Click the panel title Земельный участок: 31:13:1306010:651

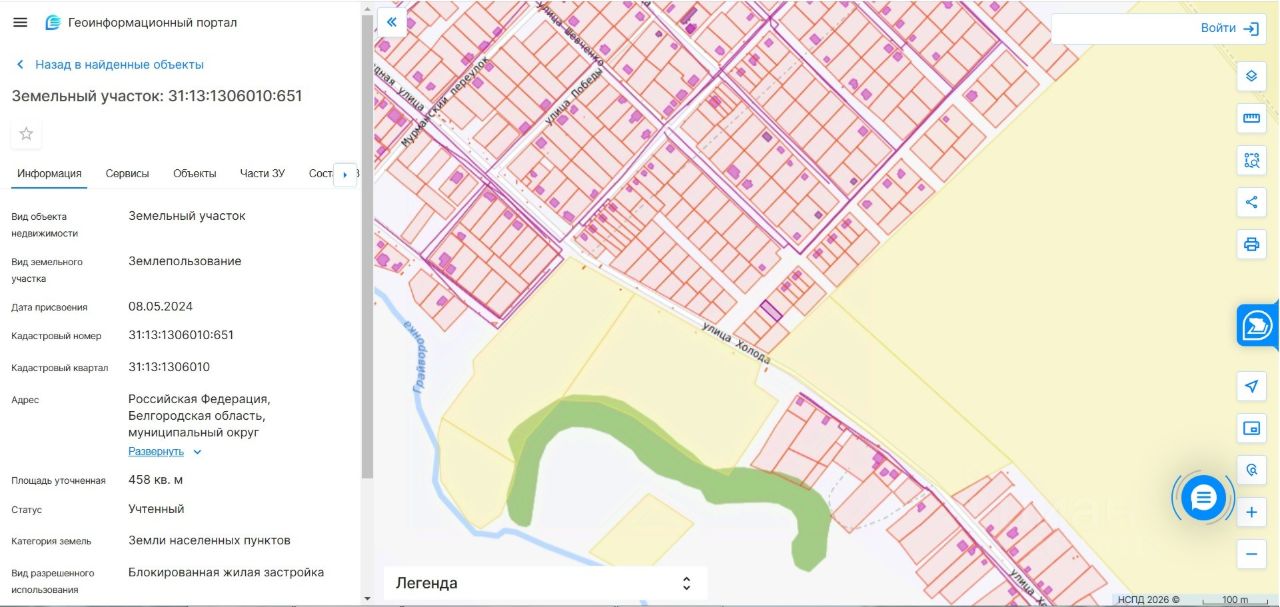(x=157, y=96)
